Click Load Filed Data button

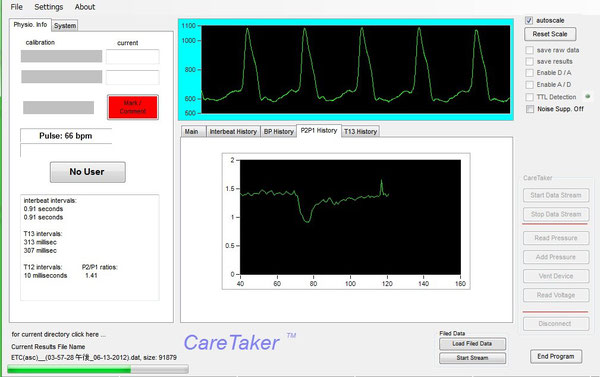(x=472, y=344)
